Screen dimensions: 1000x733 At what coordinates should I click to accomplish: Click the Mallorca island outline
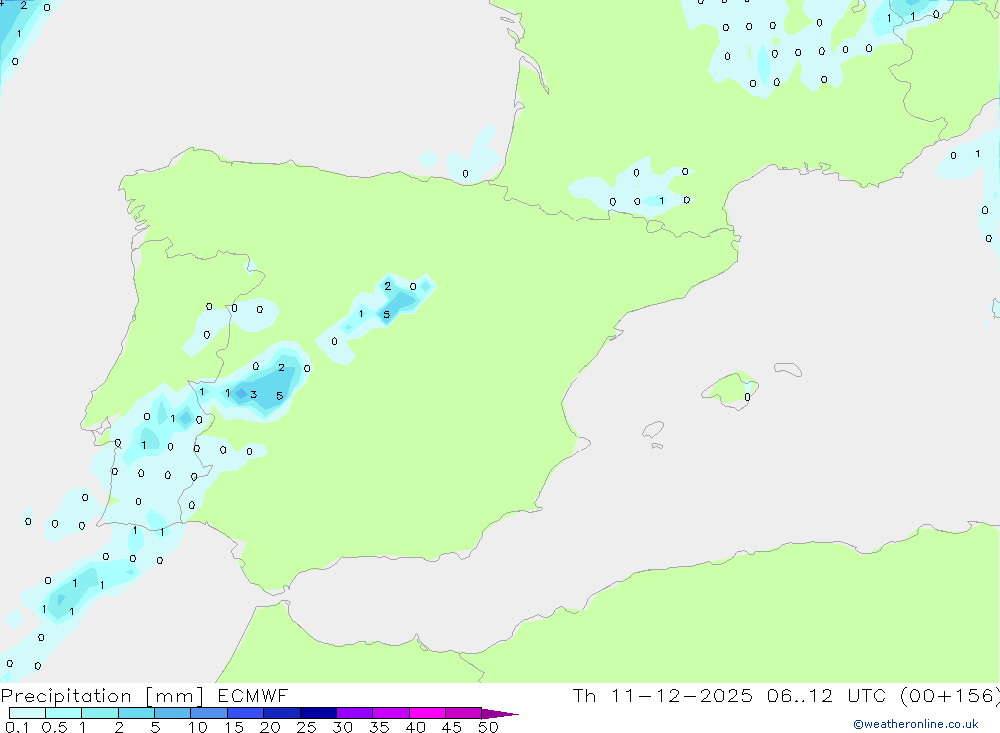730,390
